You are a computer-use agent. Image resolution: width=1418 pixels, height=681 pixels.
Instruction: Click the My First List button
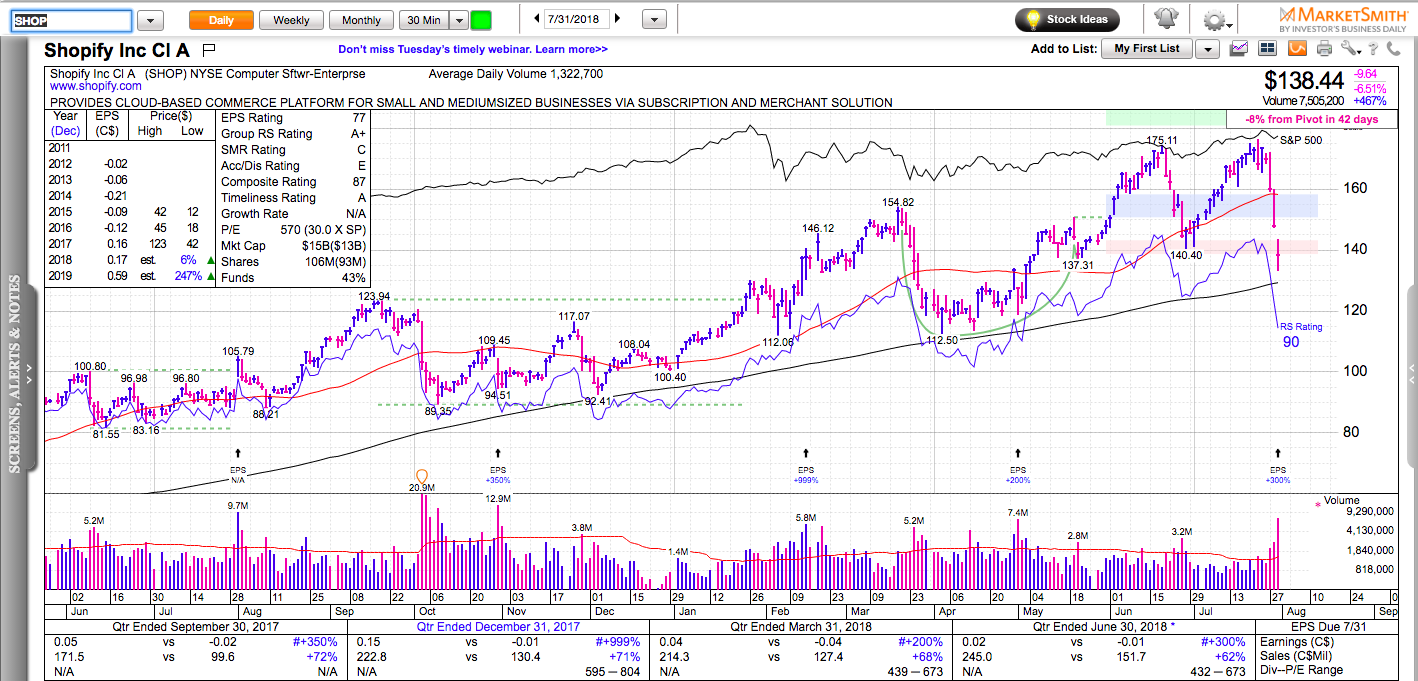tap(1147, 48)
